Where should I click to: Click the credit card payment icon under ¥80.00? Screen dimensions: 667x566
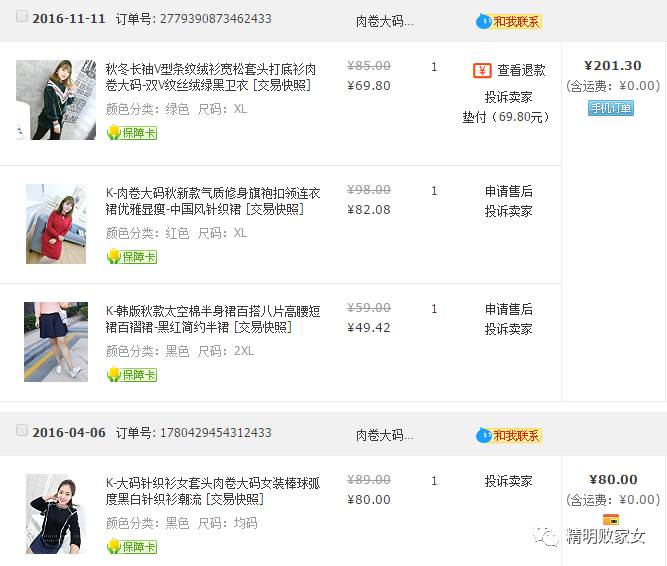click(x=611, y=519)
